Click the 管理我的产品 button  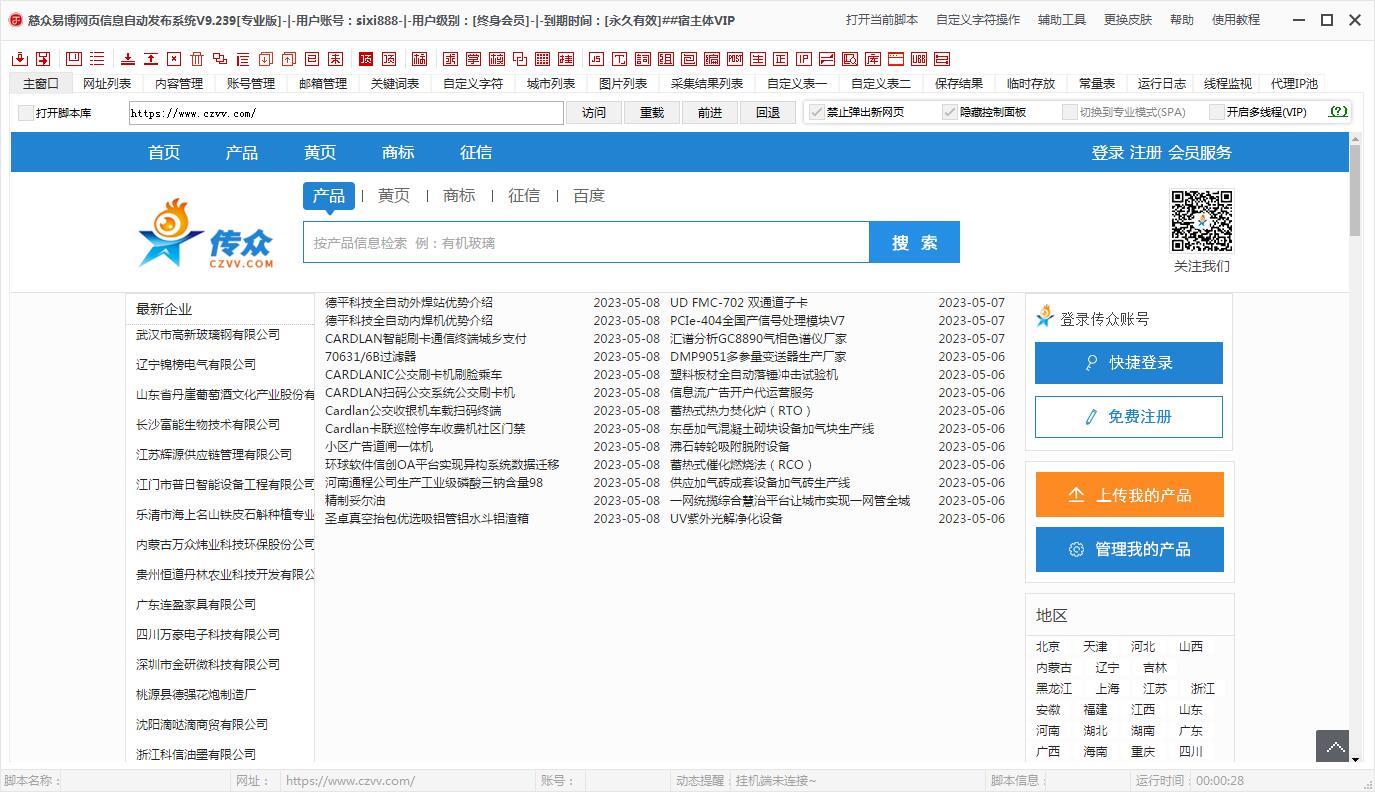pyautogui.click(x=1130, y=549)
